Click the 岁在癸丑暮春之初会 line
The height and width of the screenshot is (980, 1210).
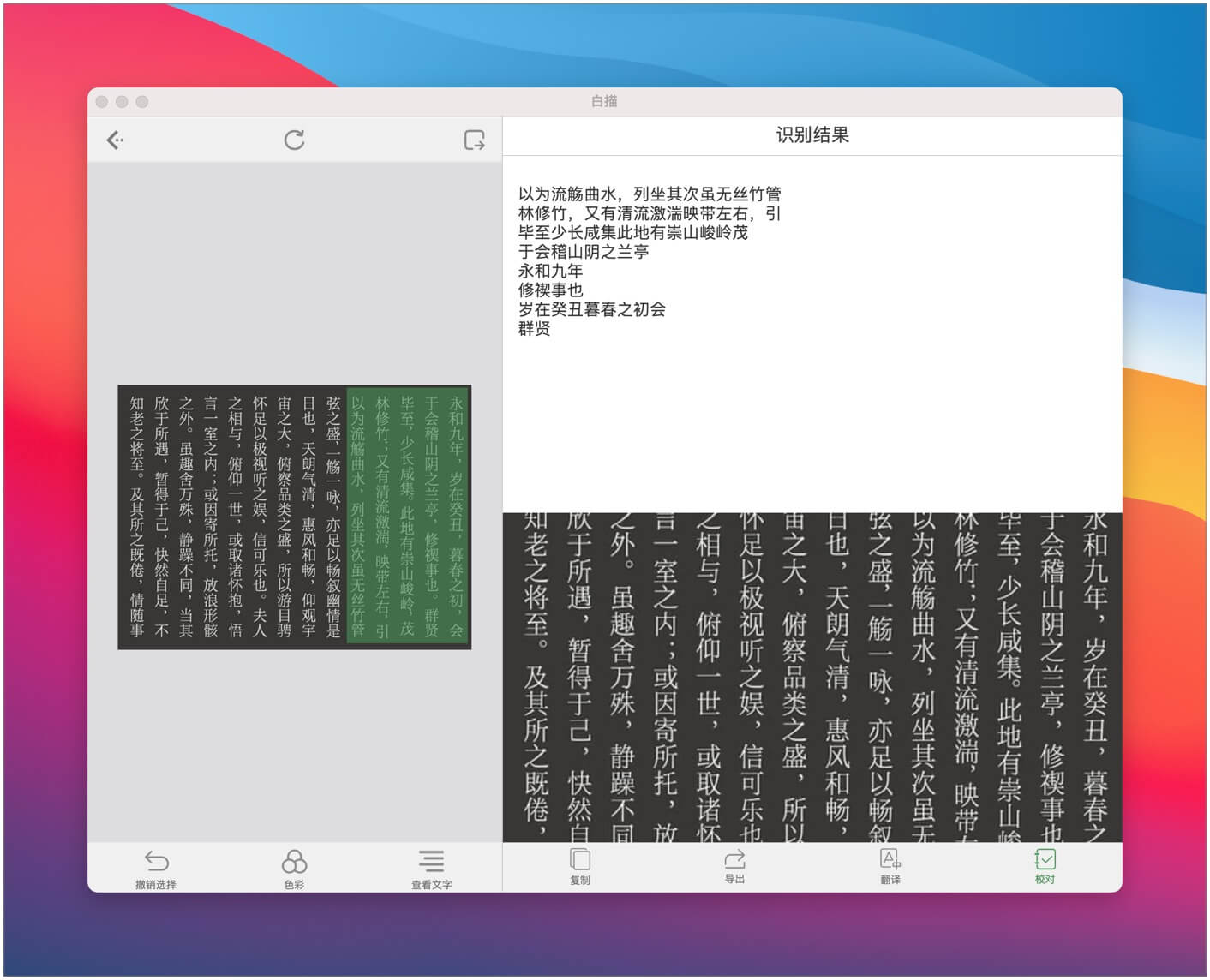coord(591,310)
